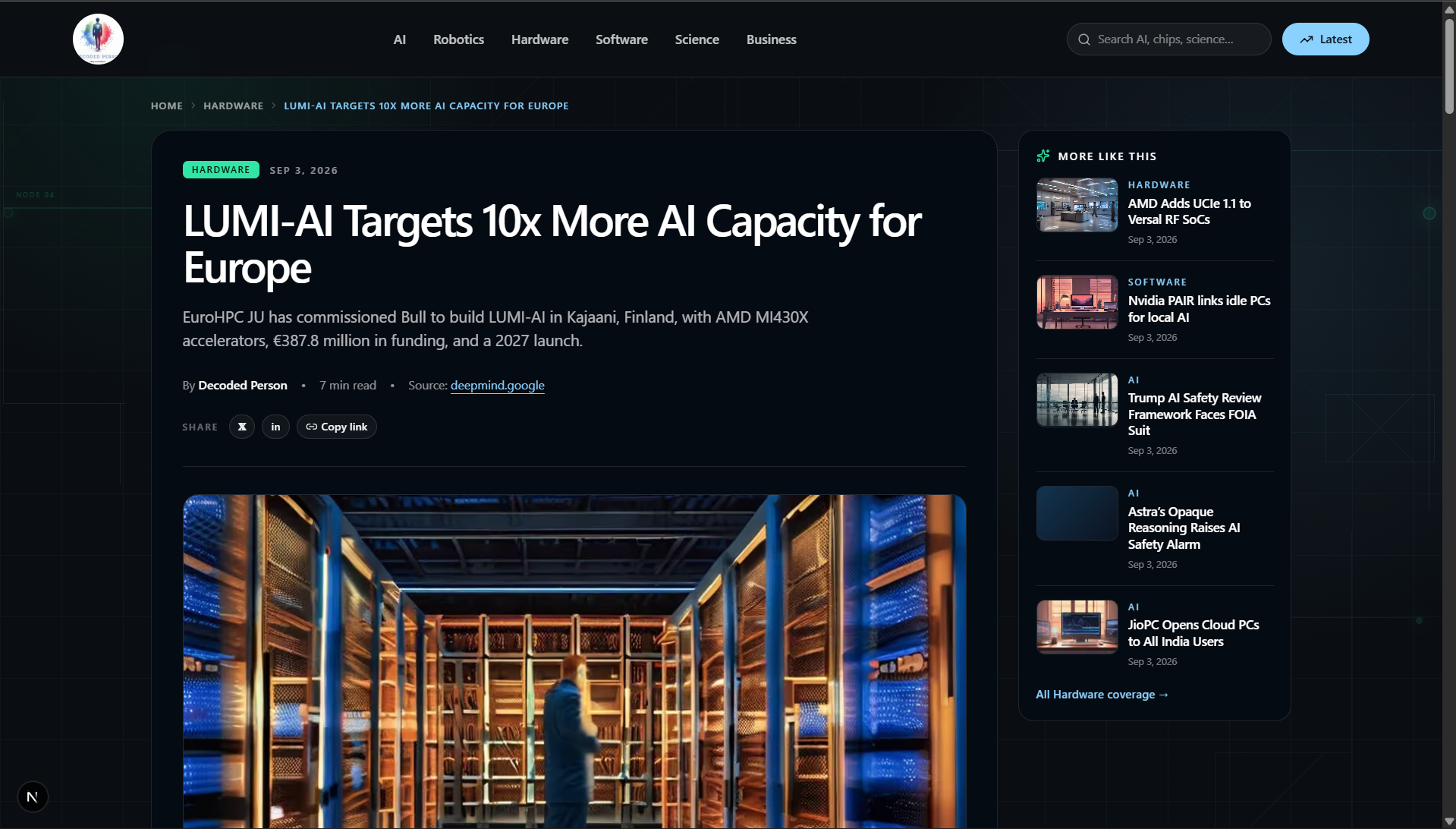Open Trump AI Safety Review Framework article

(1194, 414)
